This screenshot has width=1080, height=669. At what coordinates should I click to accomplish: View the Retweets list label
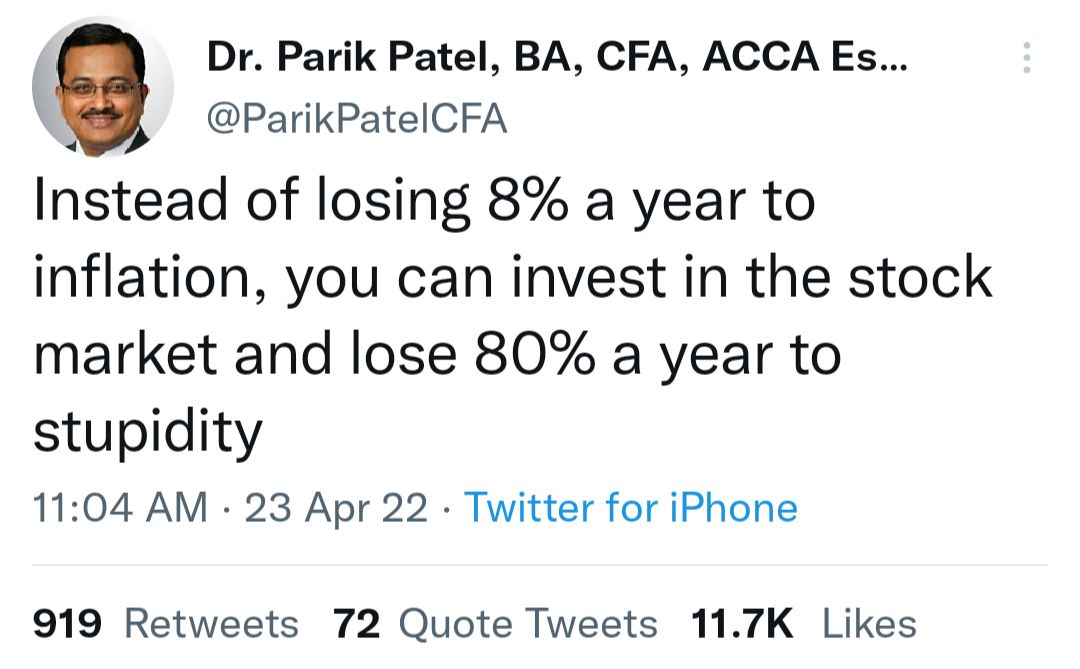point(211,624)
